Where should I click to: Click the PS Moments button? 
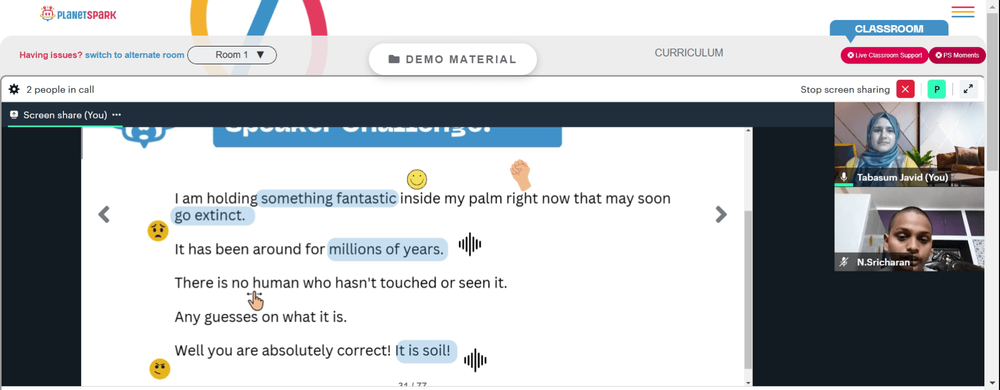[957, 55]
